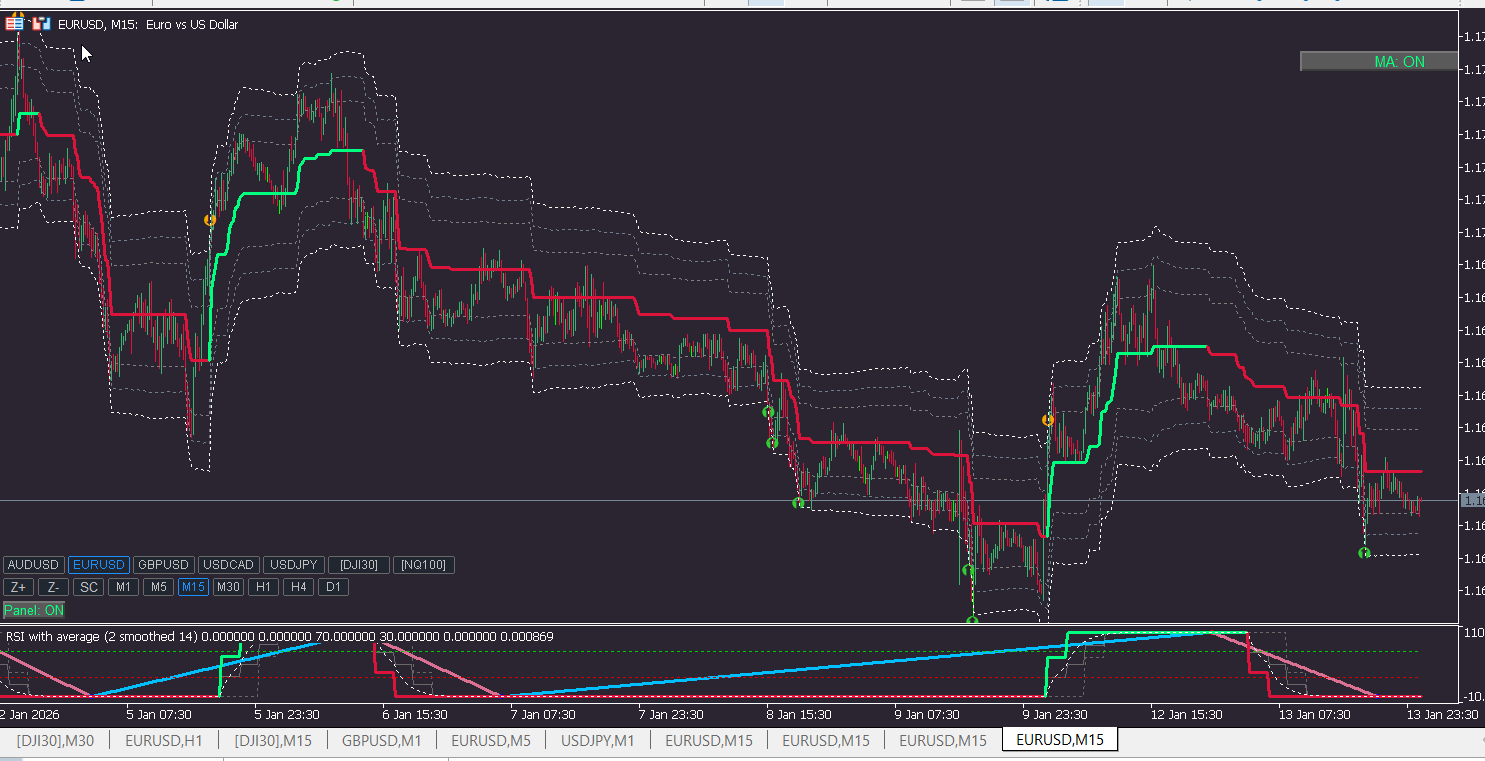
Task: Open the [DJI30],M15 chart tab
Action: (x=273, y=740)
